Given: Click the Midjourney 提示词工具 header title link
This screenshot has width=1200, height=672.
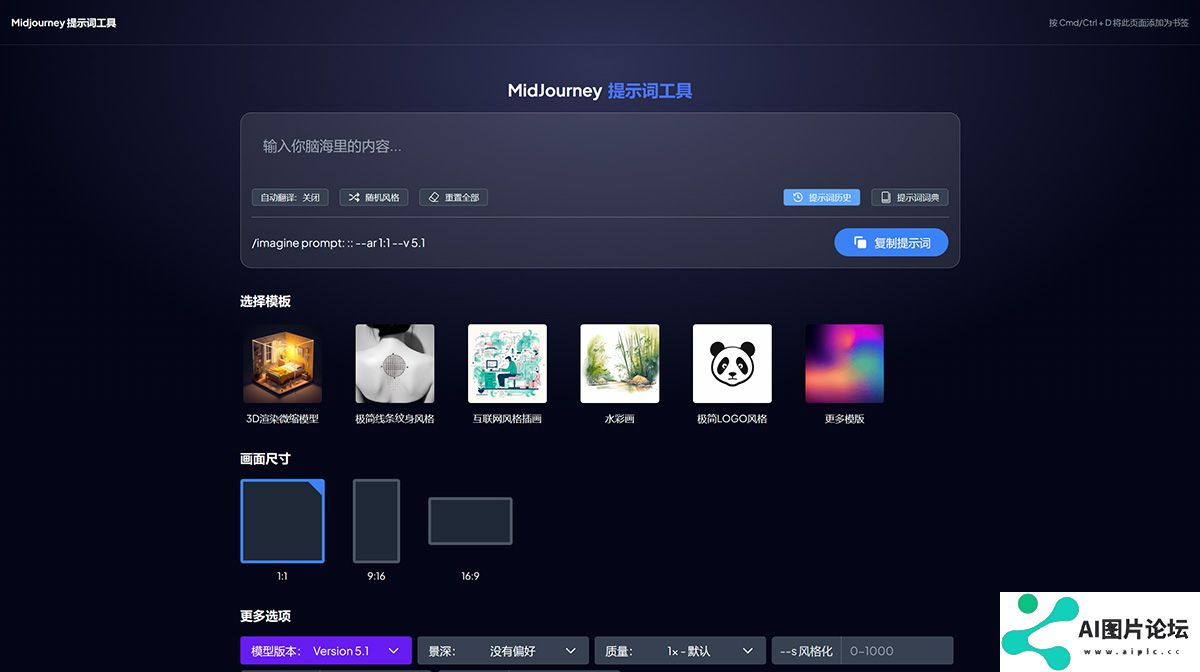Looking at the screenshot, I should (x=64, y=22).
